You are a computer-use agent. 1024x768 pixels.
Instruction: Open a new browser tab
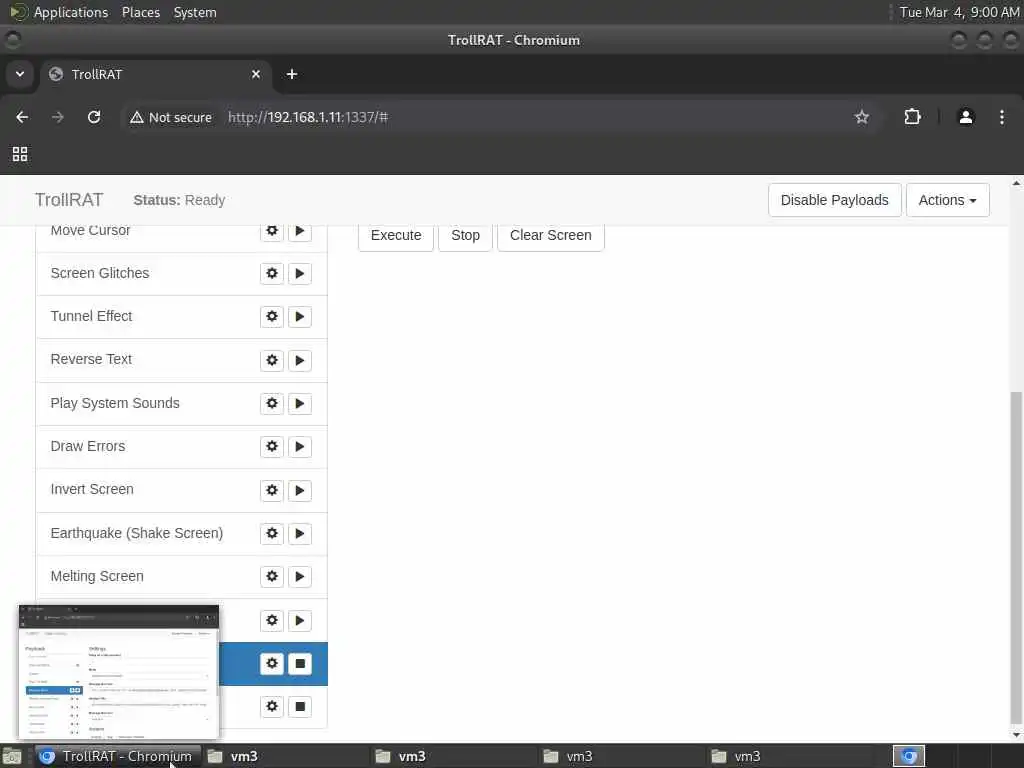coord(292,74)
